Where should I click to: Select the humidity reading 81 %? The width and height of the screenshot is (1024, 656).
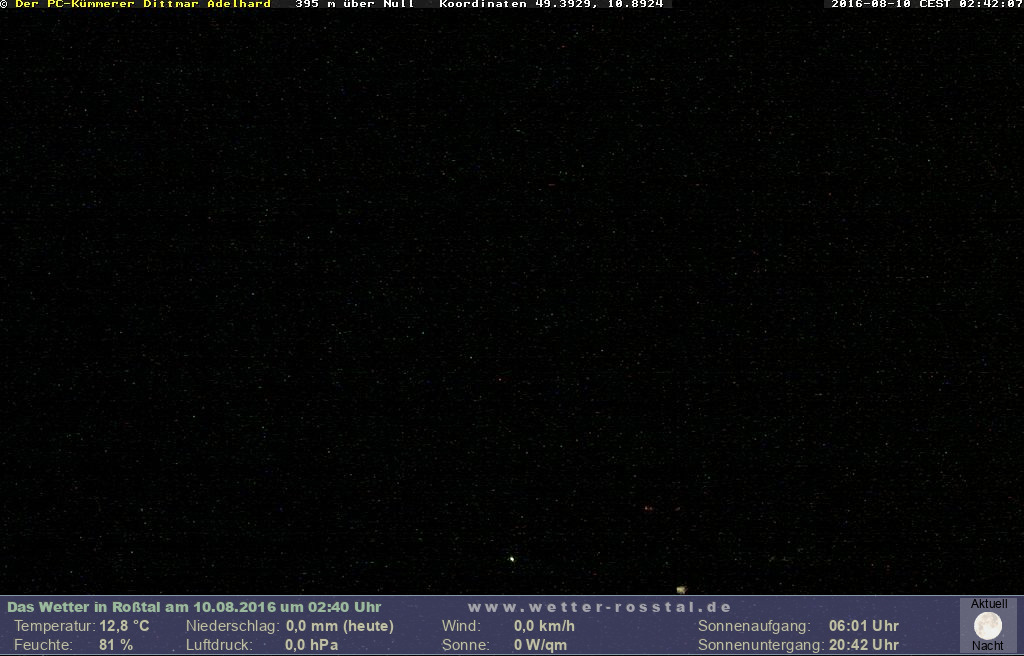click(x=116, y=645)
